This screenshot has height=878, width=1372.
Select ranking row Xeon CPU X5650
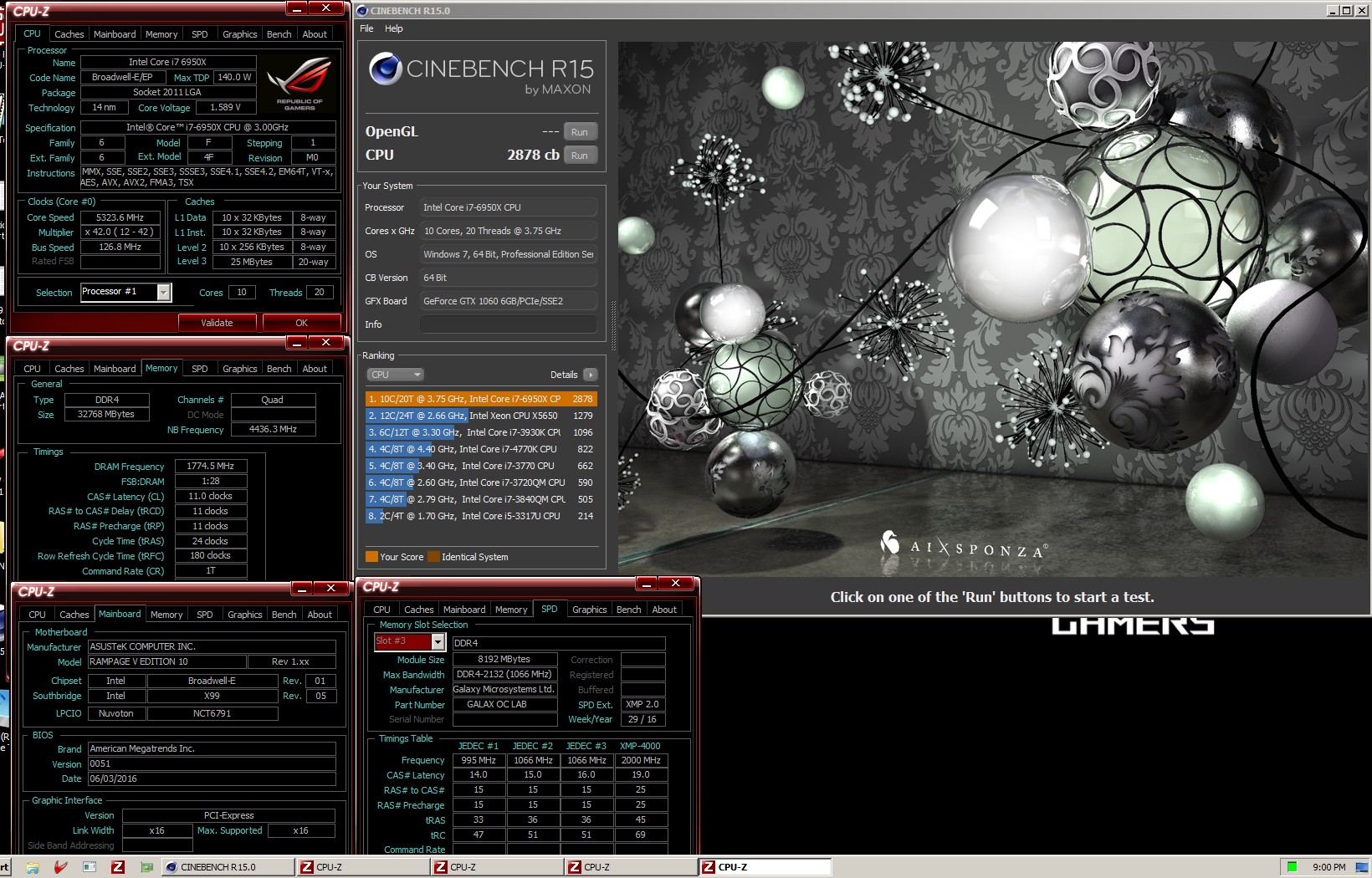[x=481, y=416]
